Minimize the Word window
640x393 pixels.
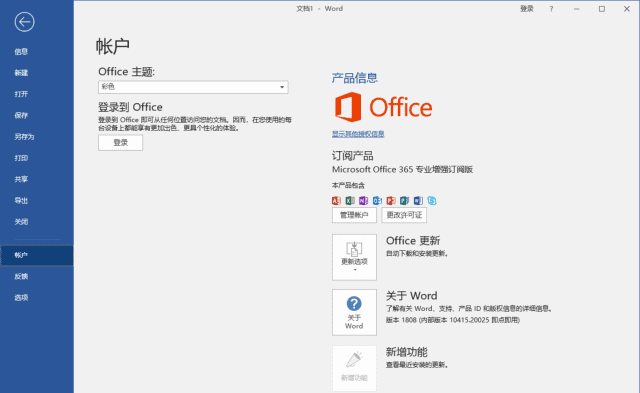click(x=576, y=9)
